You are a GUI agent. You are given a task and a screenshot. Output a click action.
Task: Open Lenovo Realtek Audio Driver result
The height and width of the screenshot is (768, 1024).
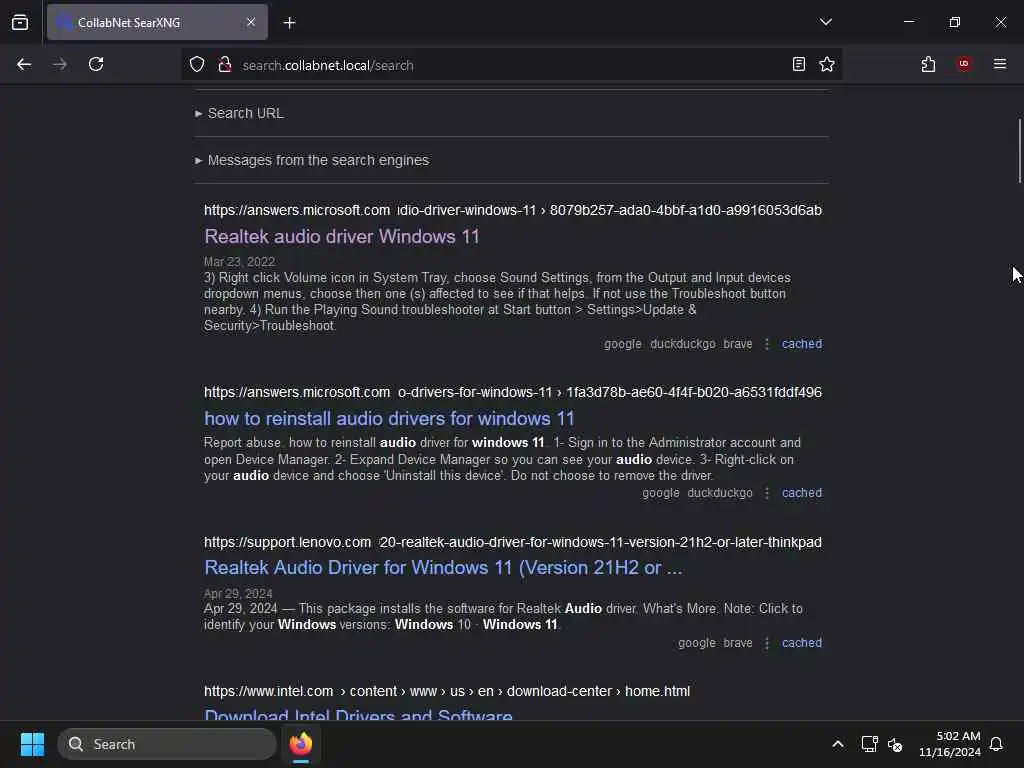[443, 568]
